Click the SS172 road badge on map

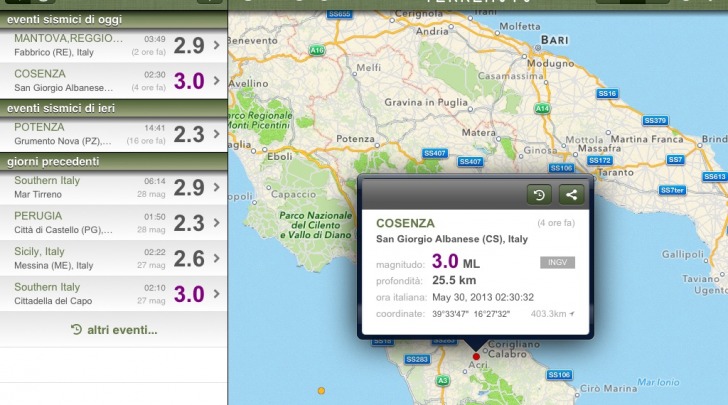coord(600,160)
